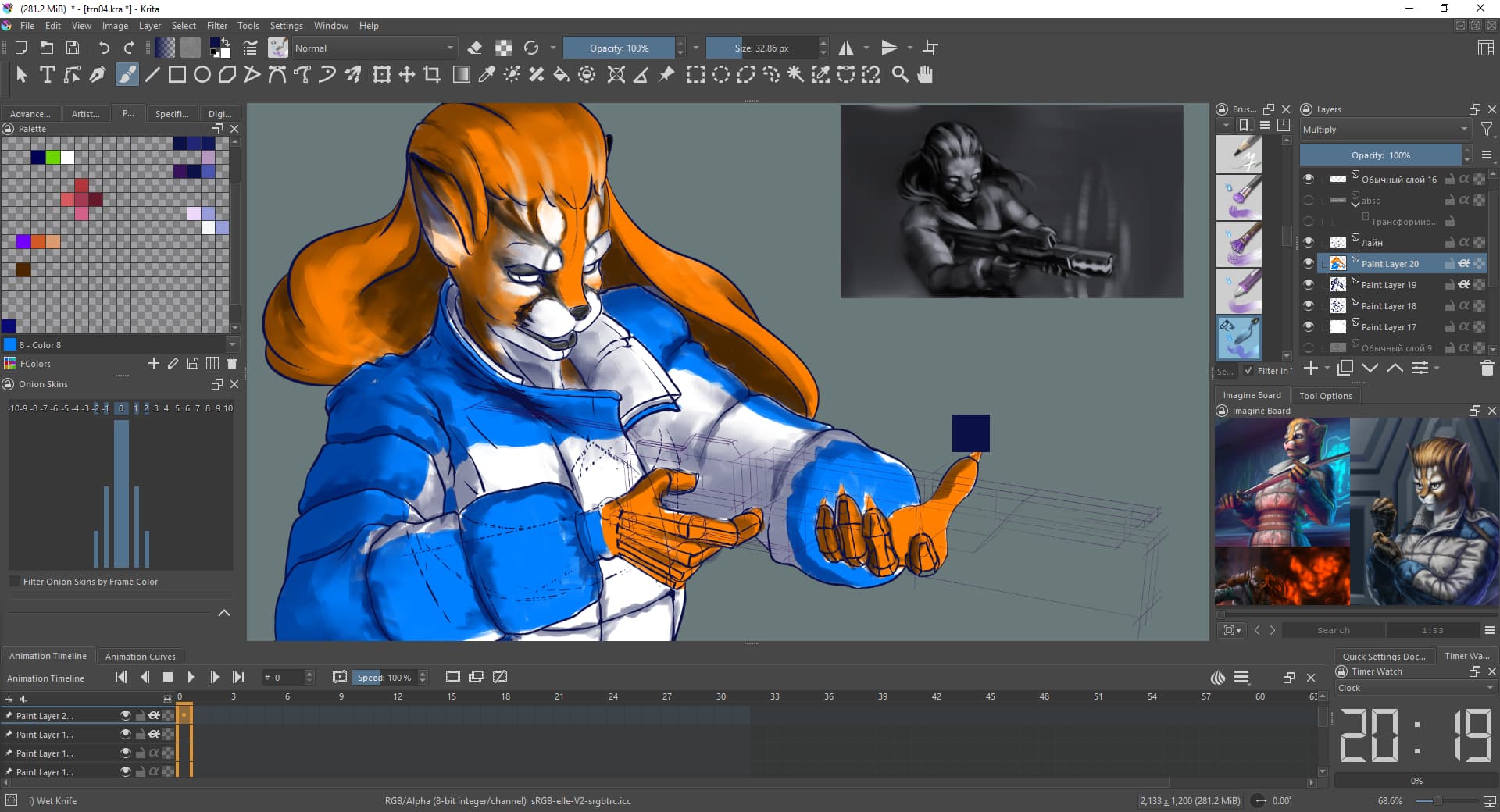1500x812 pixels.
Task: Open the Multiply blending mode dropdown
Action: pos(1384,130)
